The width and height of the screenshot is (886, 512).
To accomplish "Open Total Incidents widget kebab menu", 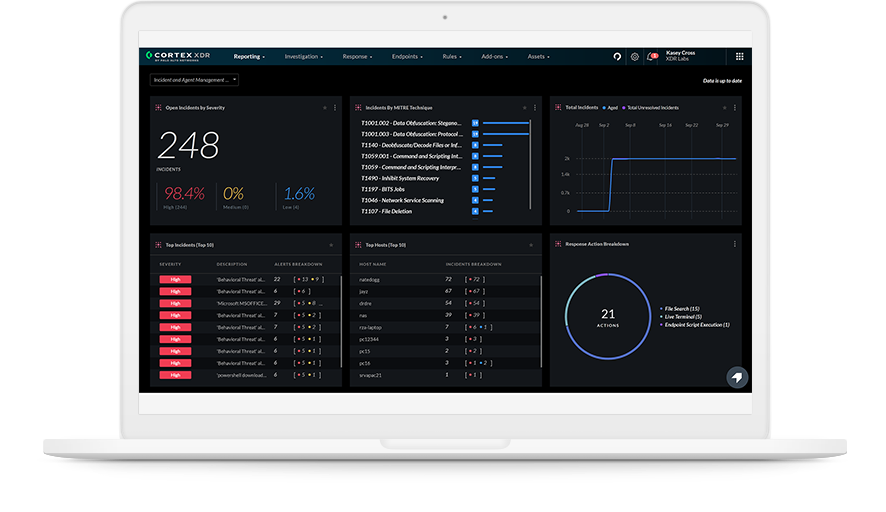I will [734, 107].
